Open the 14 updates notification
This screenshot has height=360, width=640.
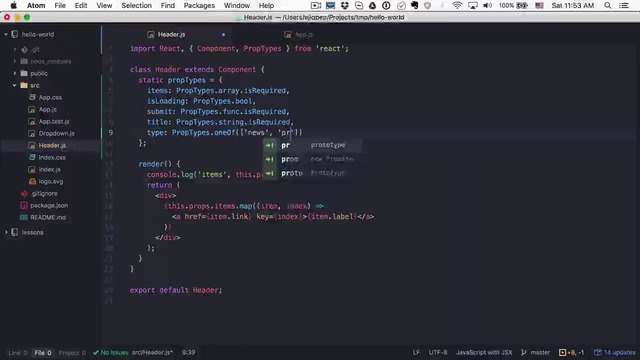(x=615, y=353)
